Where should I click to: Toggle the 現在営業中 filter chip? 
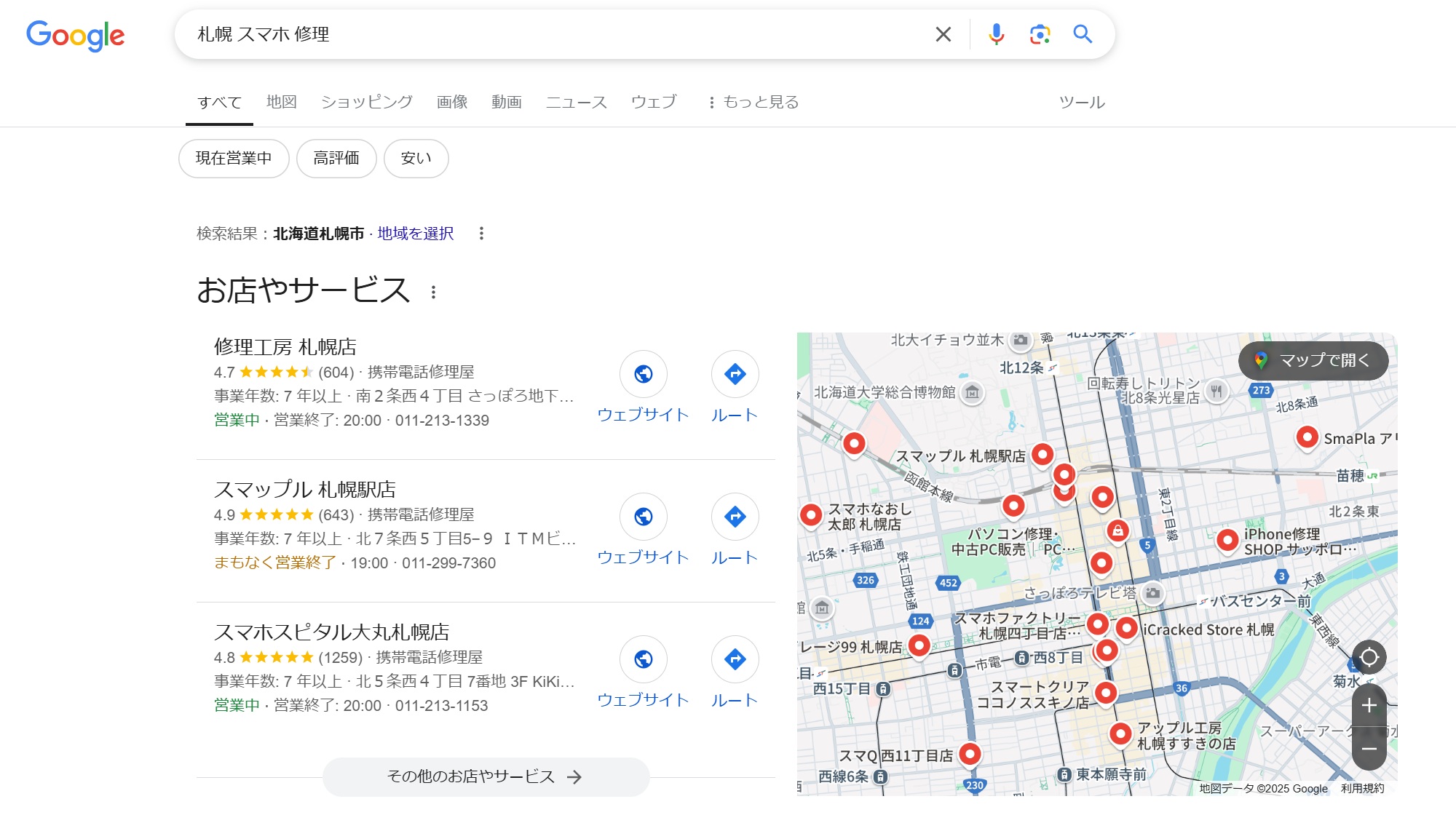[234, 158]
